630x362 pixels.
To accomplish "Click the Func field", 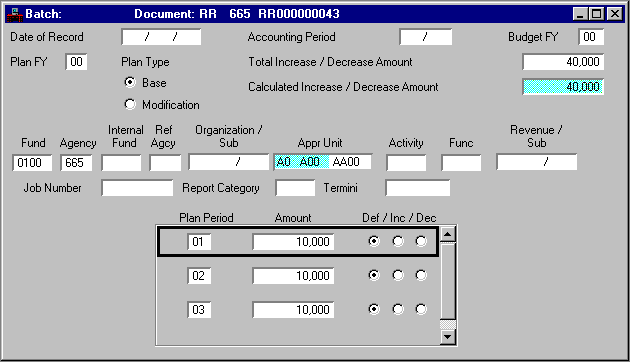I will pyautogui.click(x=461, y=163).
